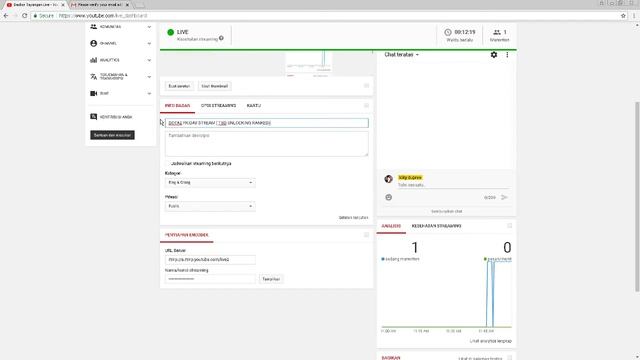Close the Gmail verify email tab
This screenshot has height=360, width=640.
click(127, 5)
